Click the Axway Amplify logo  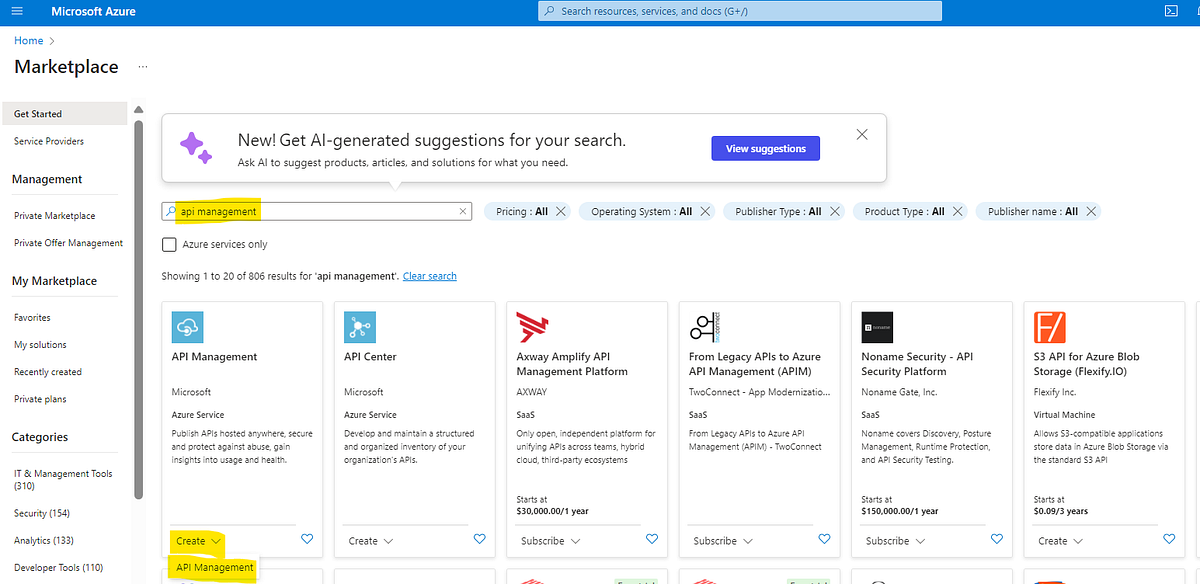point(531,327)
